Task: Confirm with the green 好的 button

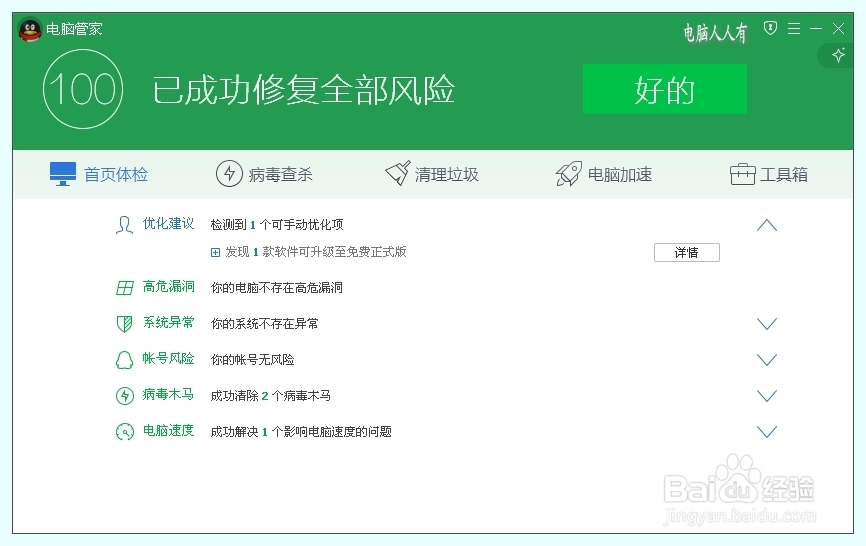Action: coord(665,89)
